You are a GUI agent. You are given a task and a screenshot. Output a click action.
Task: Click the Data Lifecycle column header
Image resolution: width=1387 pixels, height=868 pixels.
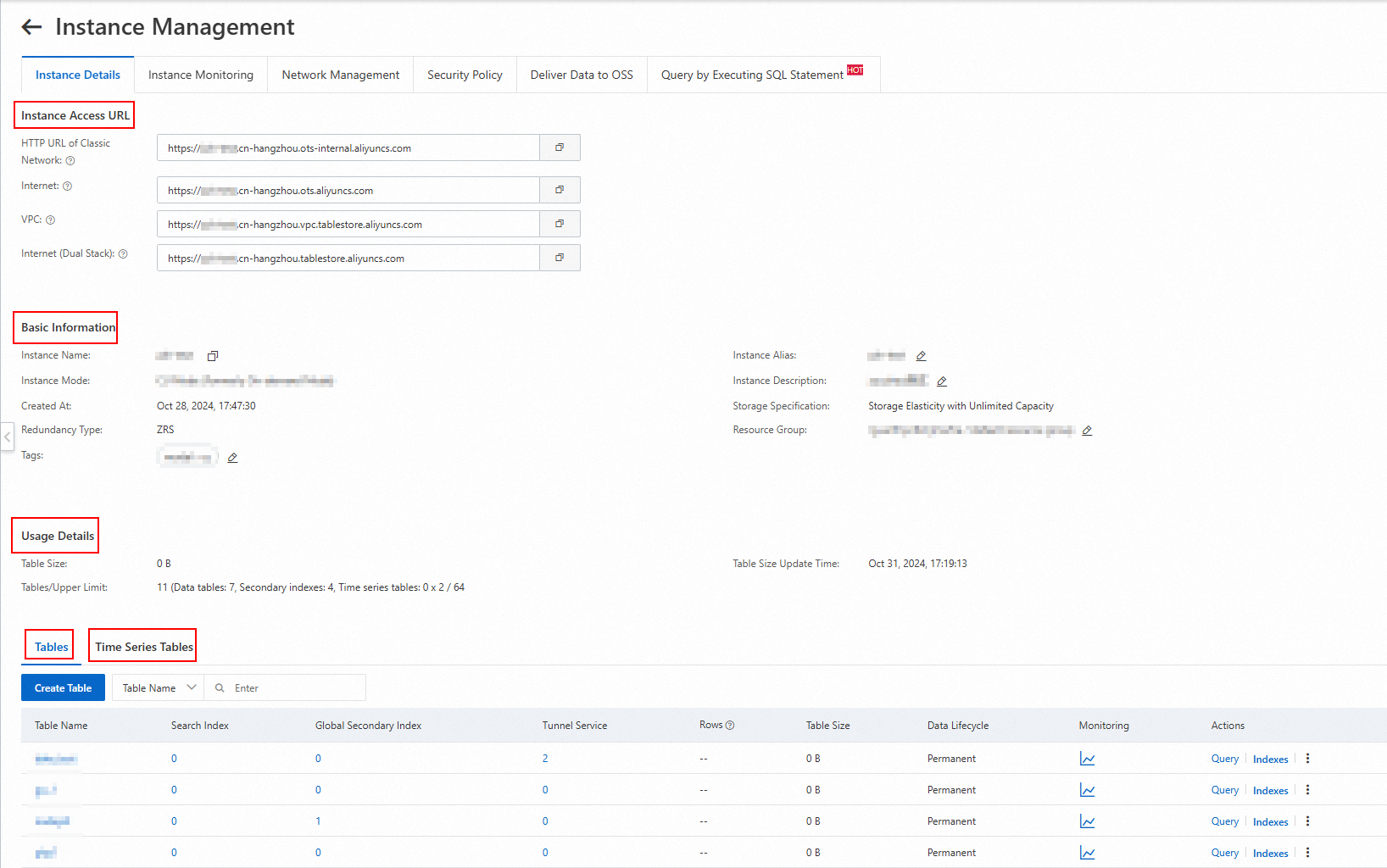coord(958,726)
